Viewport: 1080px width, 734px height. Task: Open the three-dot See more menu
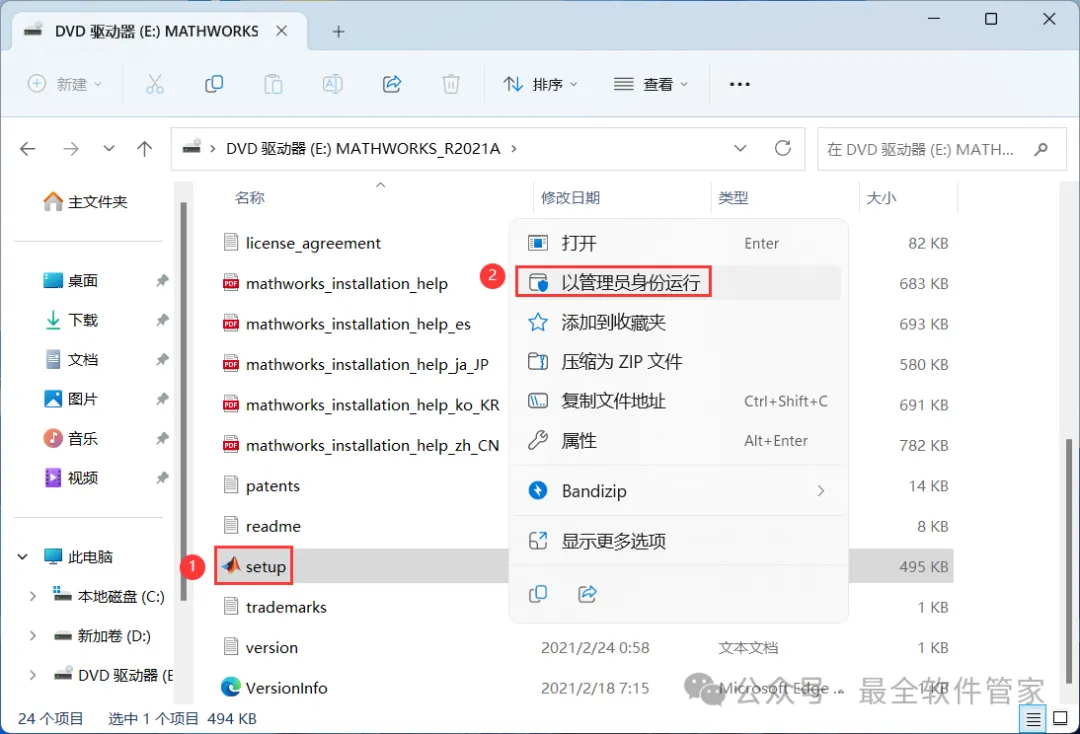tap(740, 84)
